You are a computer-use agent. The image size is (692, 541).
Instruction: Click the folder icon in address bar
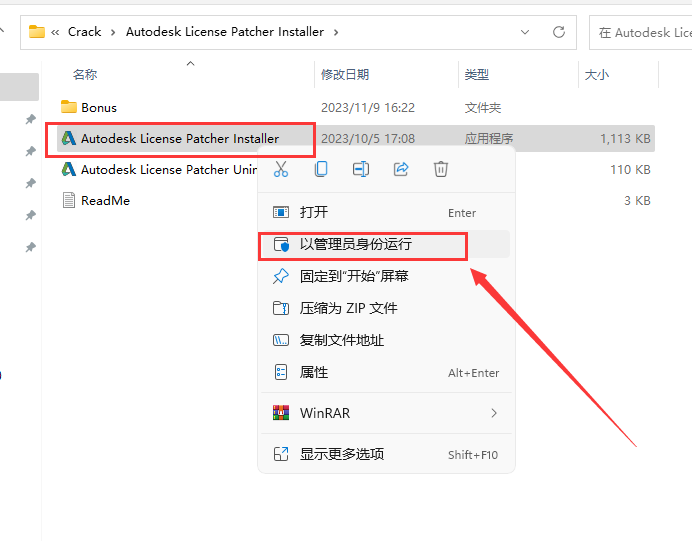tap(37, 32)
